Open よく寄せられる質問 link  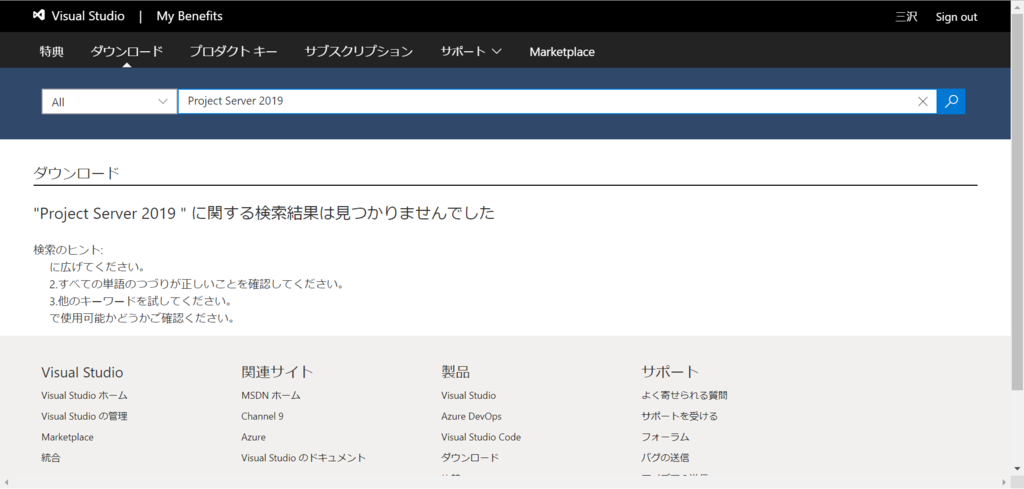pyautogui.click(x=684, y=395)
